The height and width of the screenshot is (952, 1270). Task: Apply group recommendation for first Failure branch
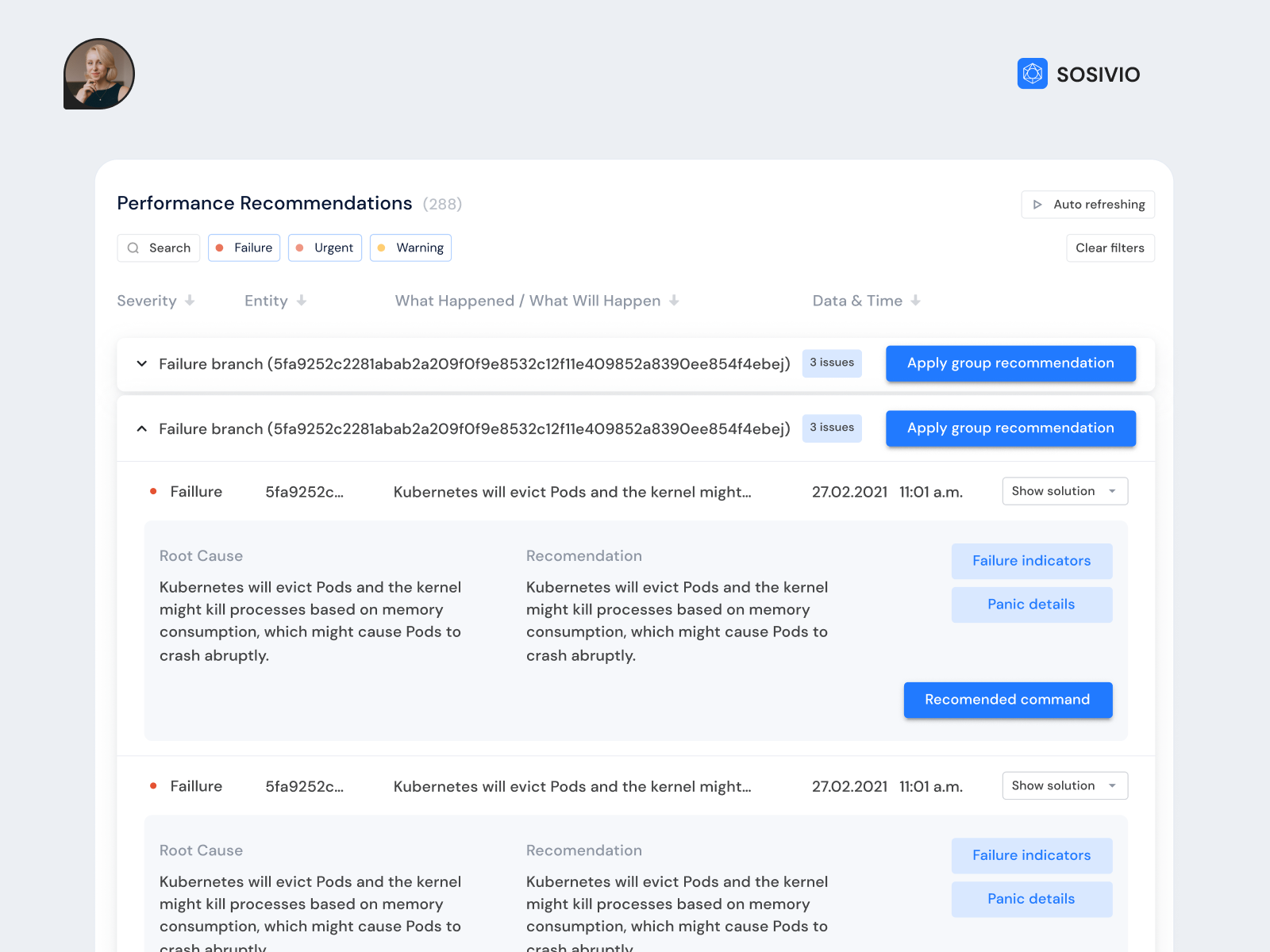tap(1010, 363)
